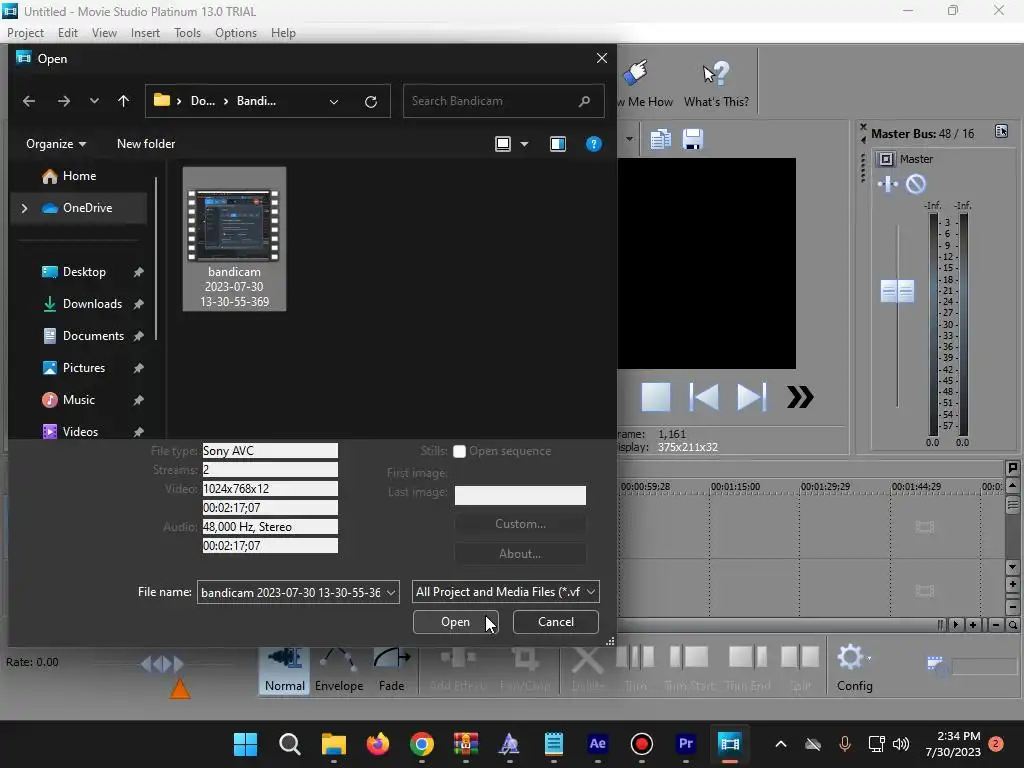Select Home in the navigation pane
Screen dimensions: 1024x768
click(78, 176)
